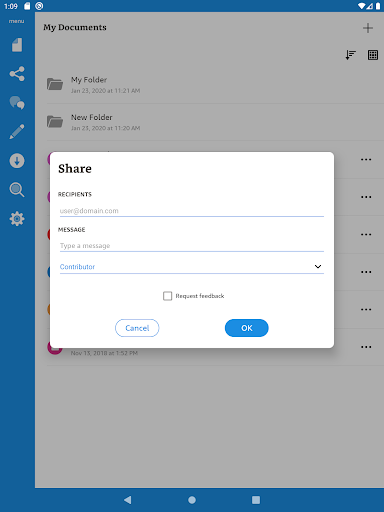The height and width of the screenshot is (512, 384).
Task: Tap the My Documents heading
Action: [x=75, y=27]
